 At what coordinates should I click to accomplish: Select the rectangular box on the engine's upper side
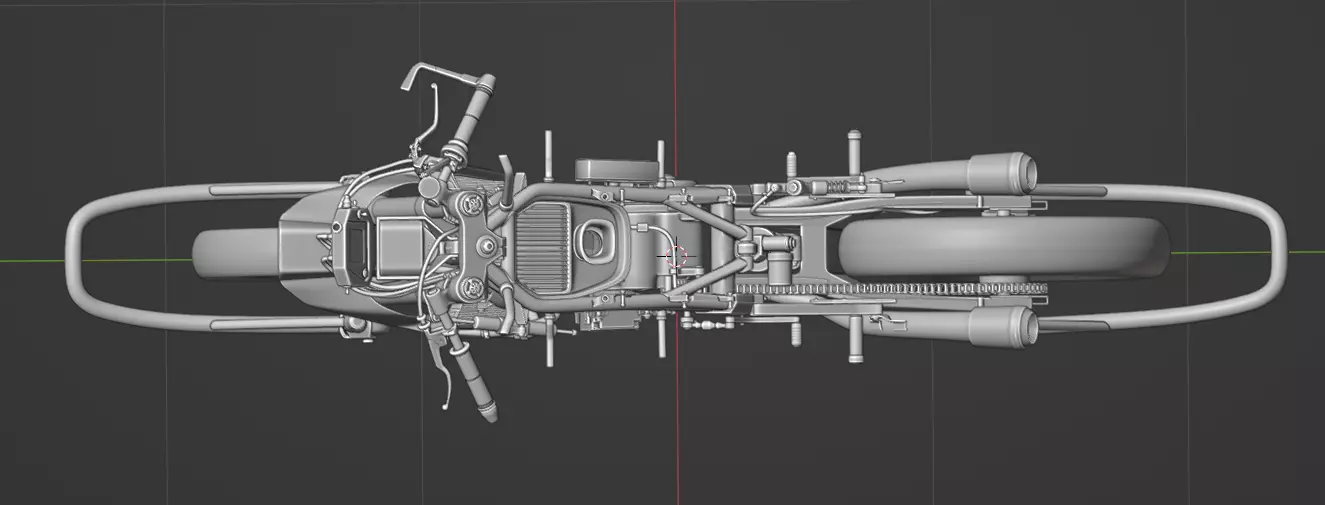tap(616, 170)
